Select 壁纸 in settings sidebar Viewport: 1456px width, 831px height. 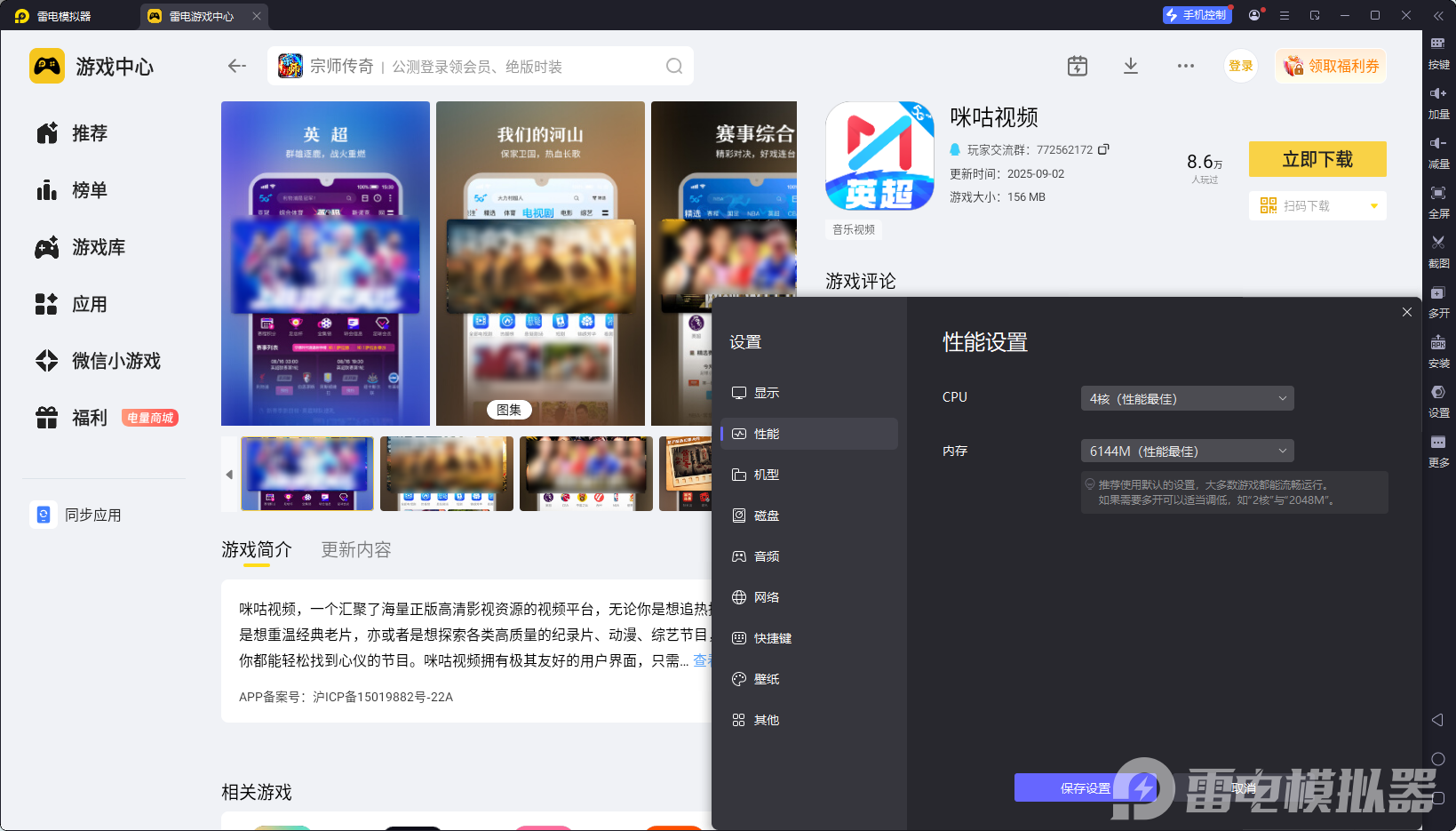pos(809,679)
